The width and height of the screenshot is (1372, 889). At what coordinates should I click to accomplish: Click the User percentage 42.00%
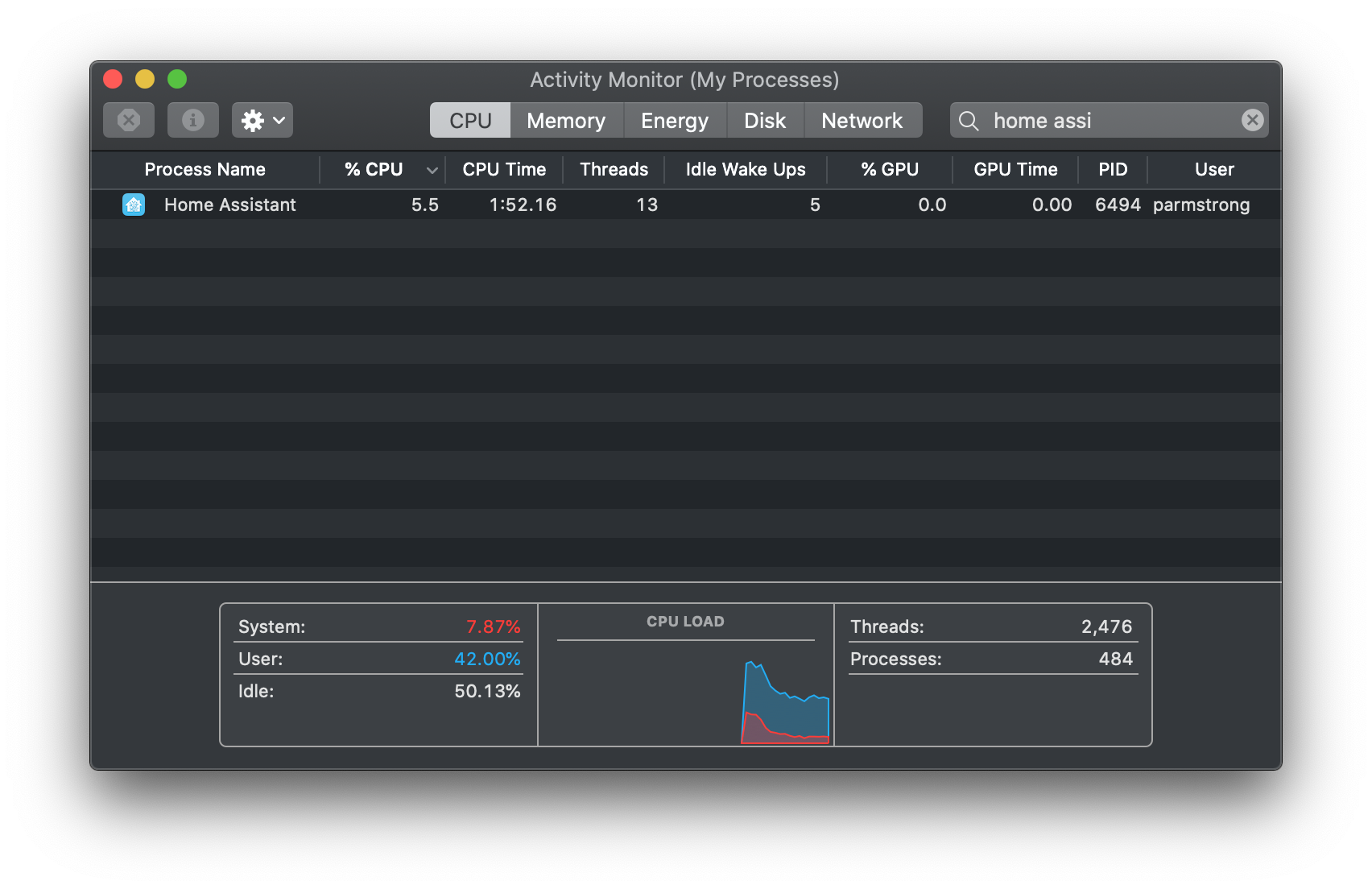tap(487, 659)
